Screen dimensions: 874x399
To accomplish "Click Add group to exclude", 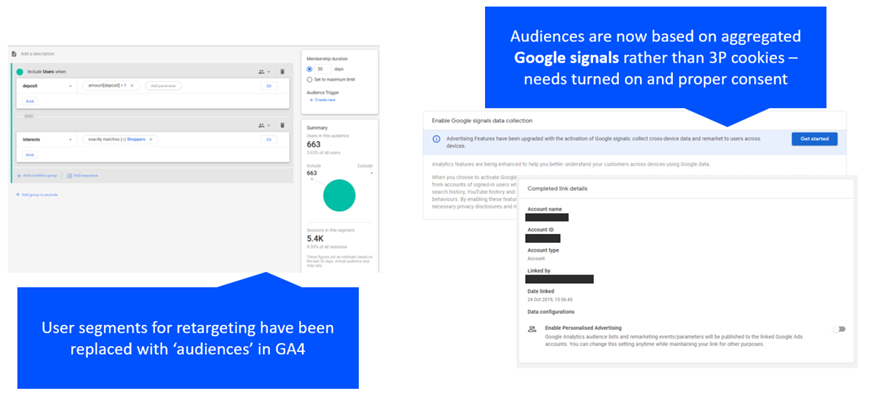I will click(37, 194).
